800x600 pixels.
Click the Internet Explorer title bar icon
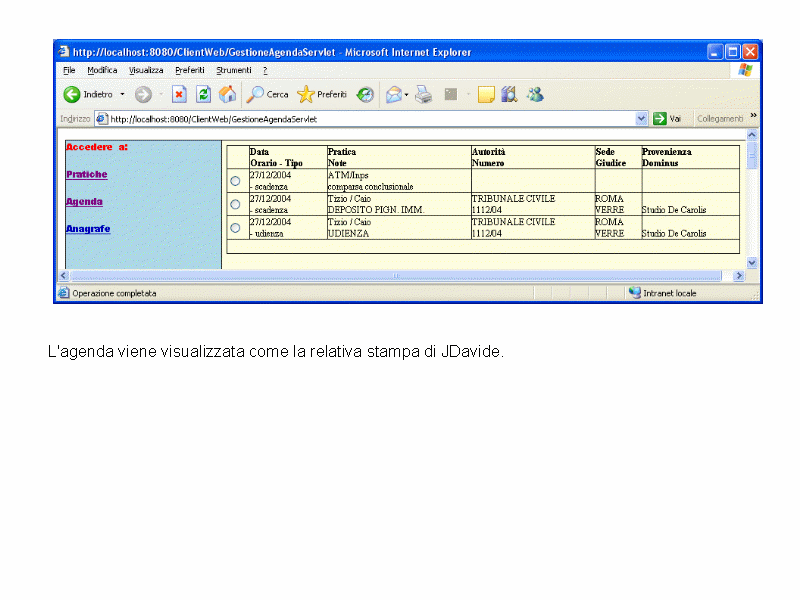coord(64,52)
